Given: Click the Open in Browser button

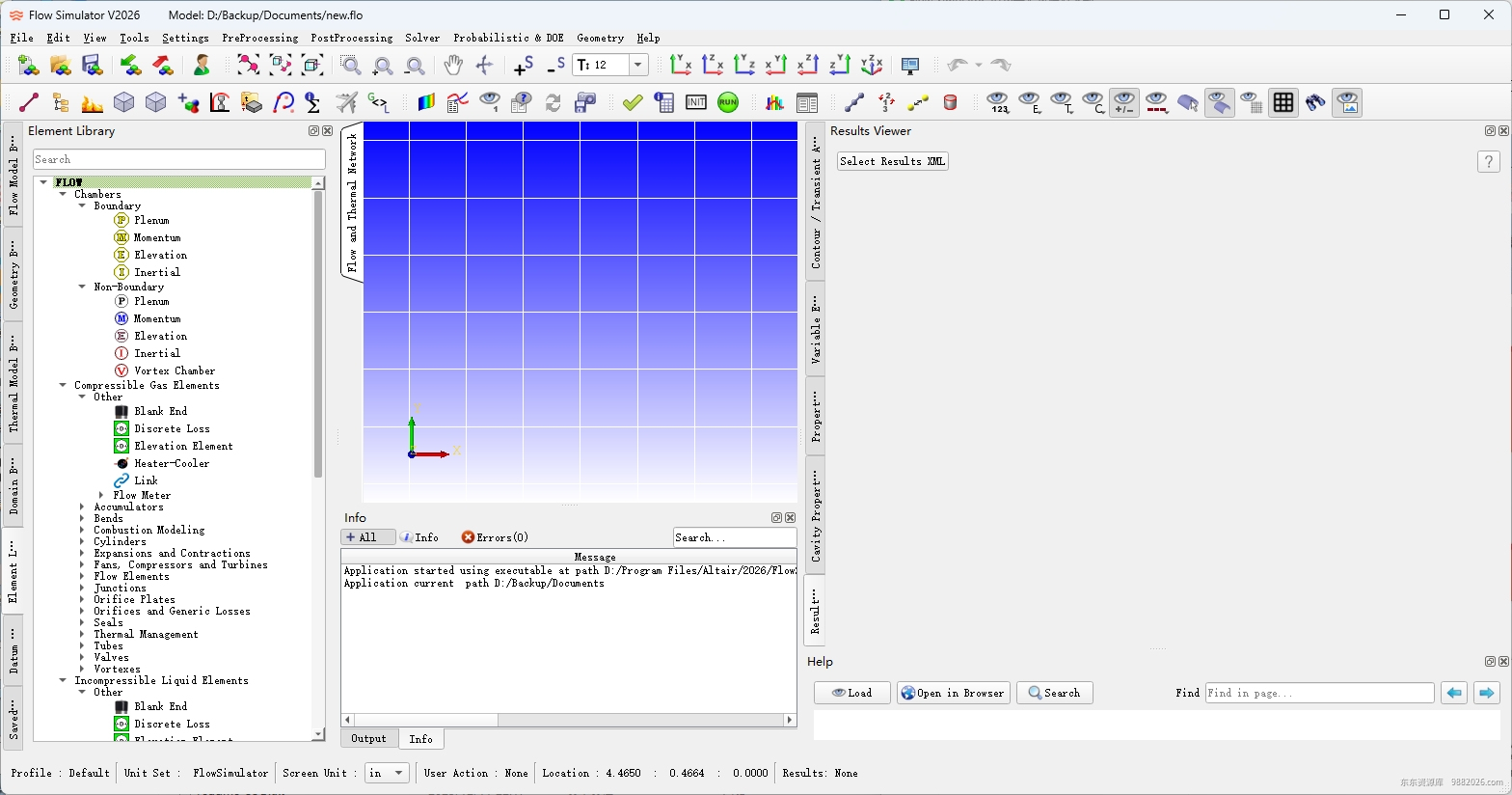Looking at the screenshot, I should tap(954, 693).
